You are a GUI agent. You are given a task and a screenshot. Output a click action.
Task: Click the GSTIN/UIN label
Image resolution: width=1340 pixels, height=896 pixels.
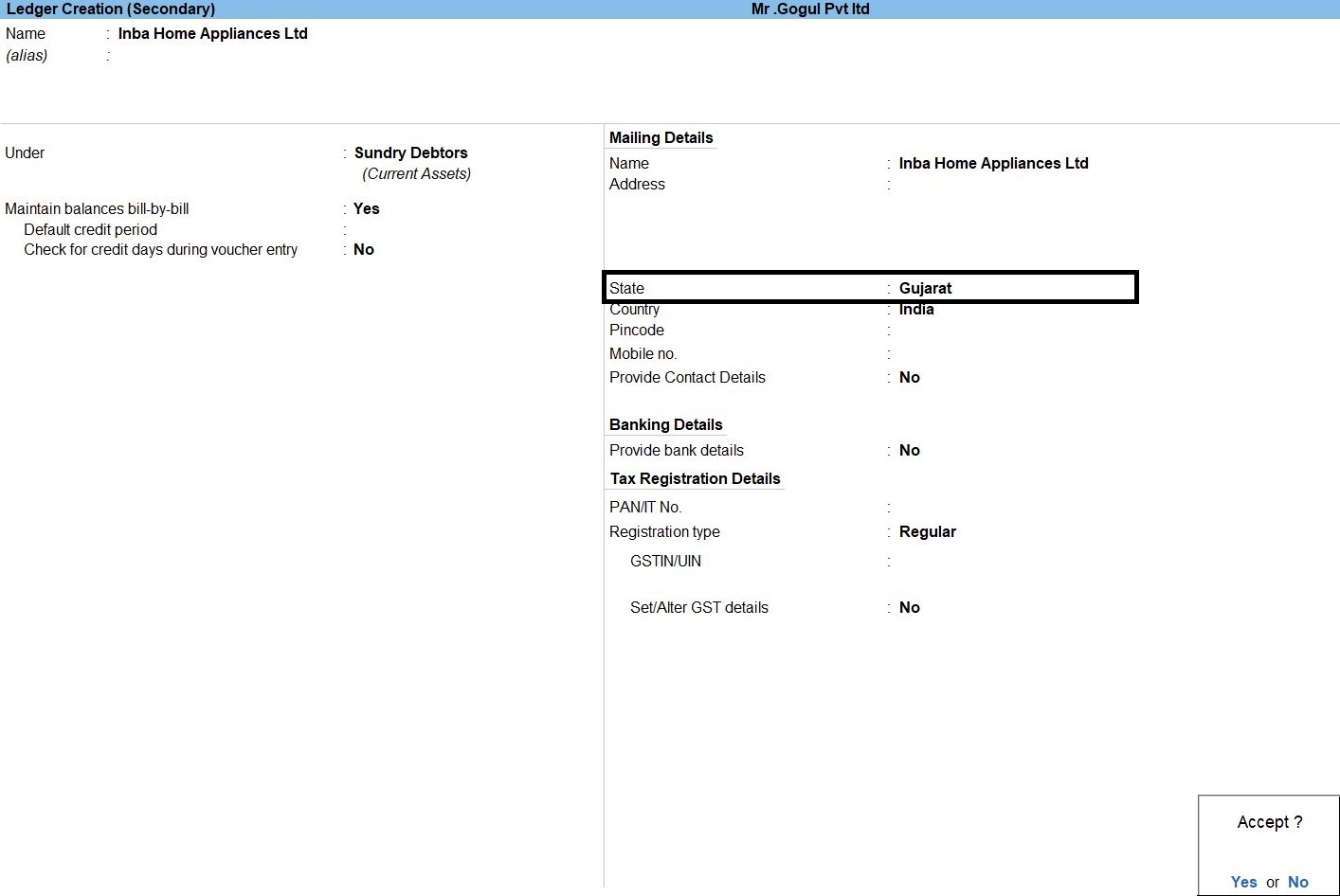(x=665, y=561)
